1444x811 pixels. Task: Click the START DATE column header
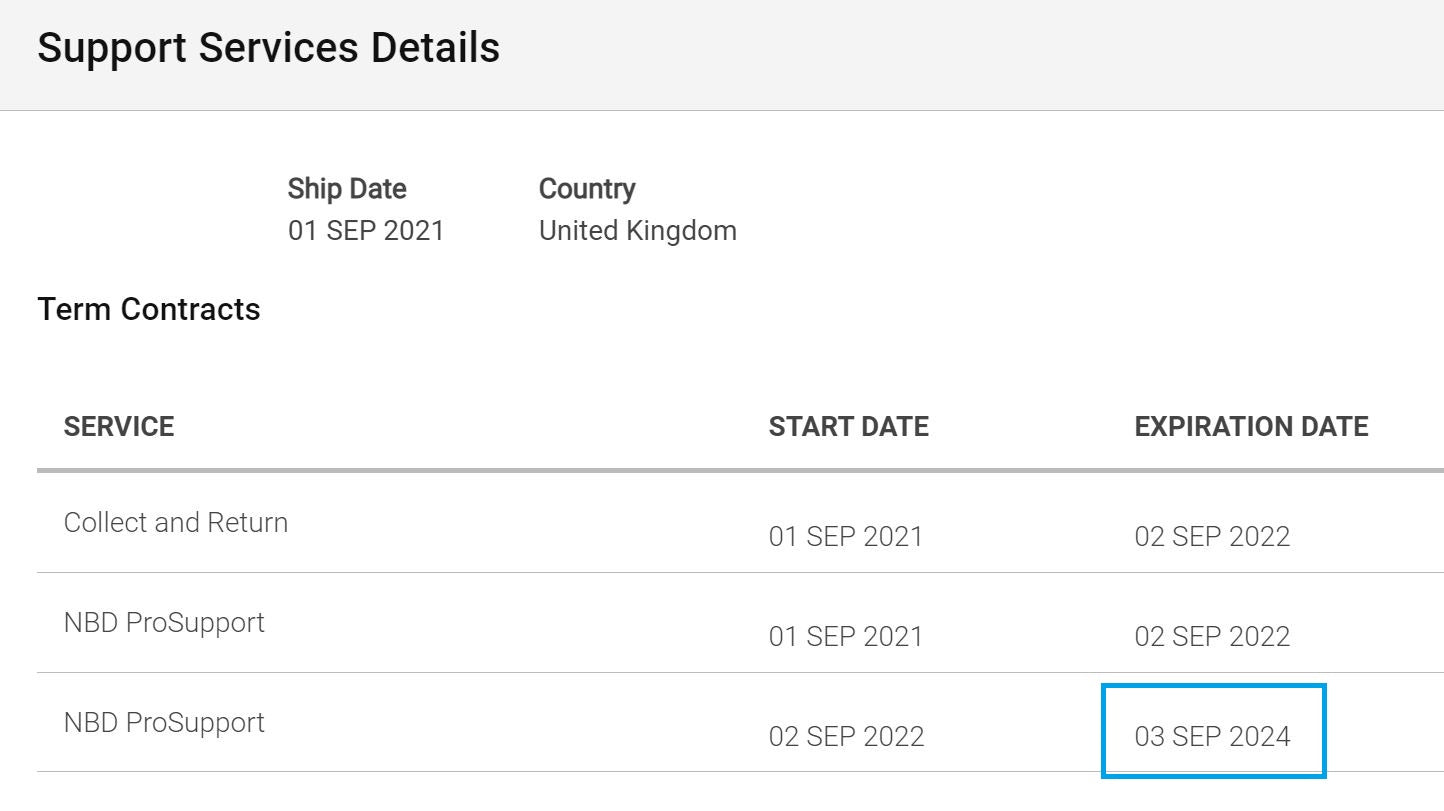849,426
